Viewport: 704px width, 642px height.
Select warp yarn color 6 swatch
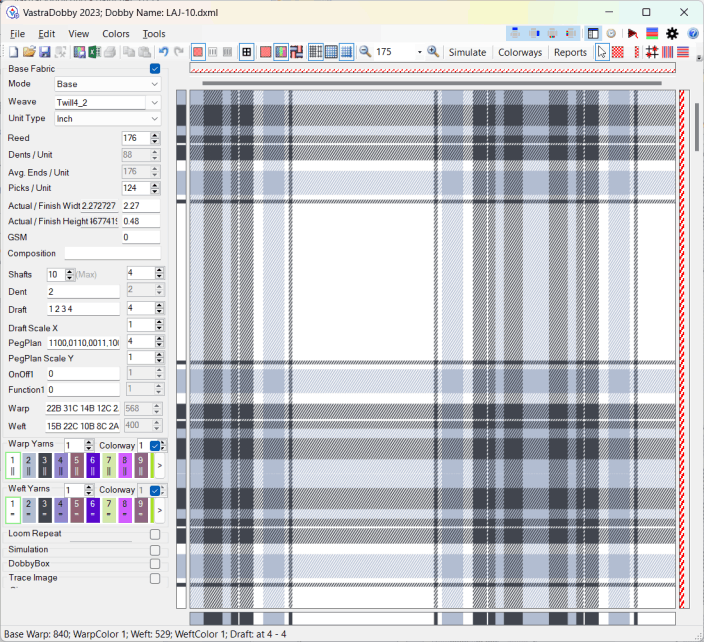[92, 464]
